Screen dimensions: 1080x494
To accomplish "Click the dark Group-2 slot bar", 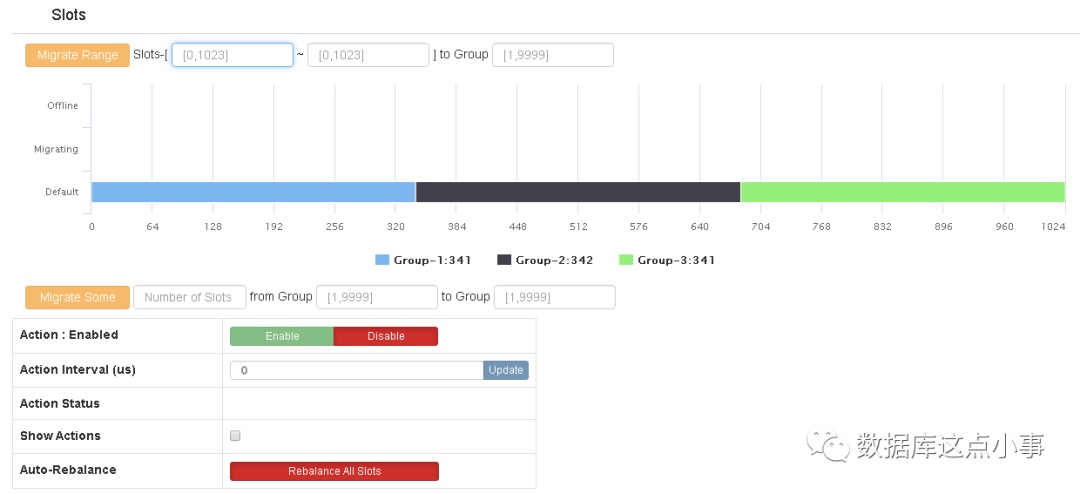I will tap(578, 192).
